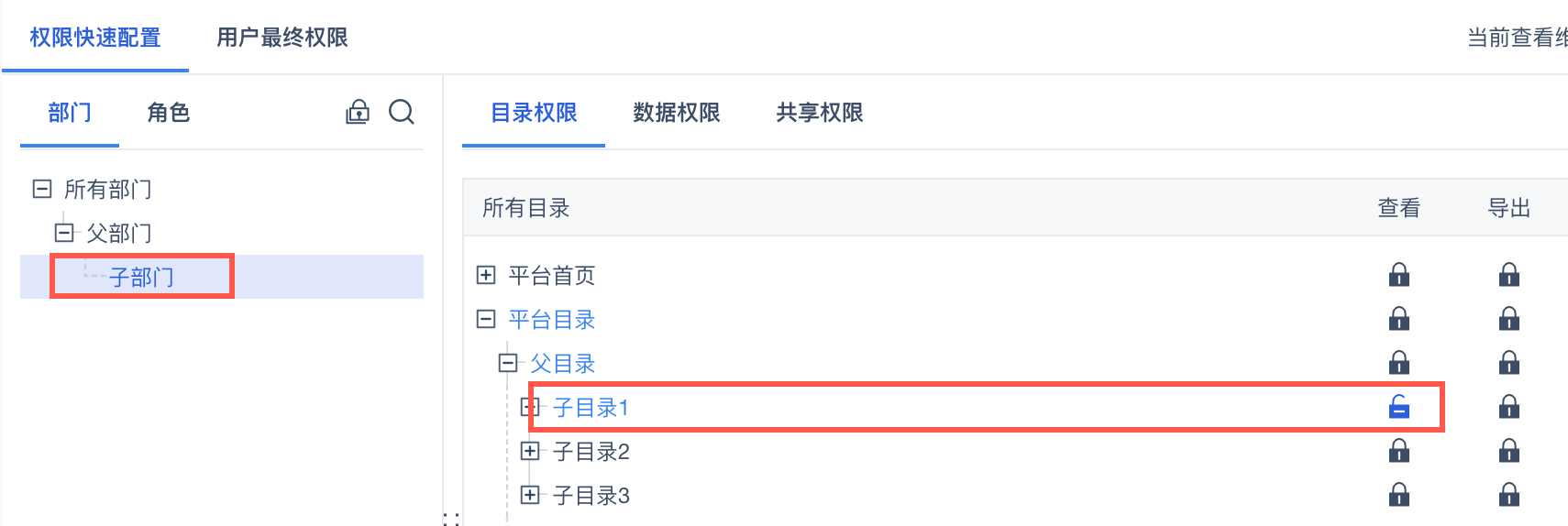This screenshot has width=1568, height=526.
Task: Toggle 查看 lock for 平台首页
Action: [x=1399, y=275]
